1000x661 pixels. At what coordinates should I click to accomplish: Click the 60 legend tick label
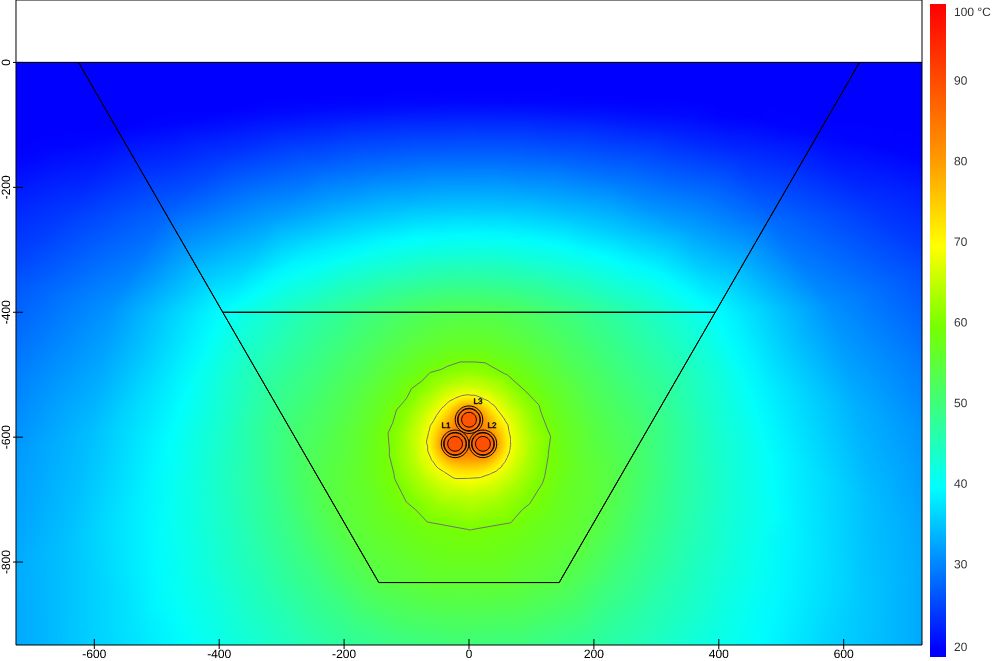(960, 322)
